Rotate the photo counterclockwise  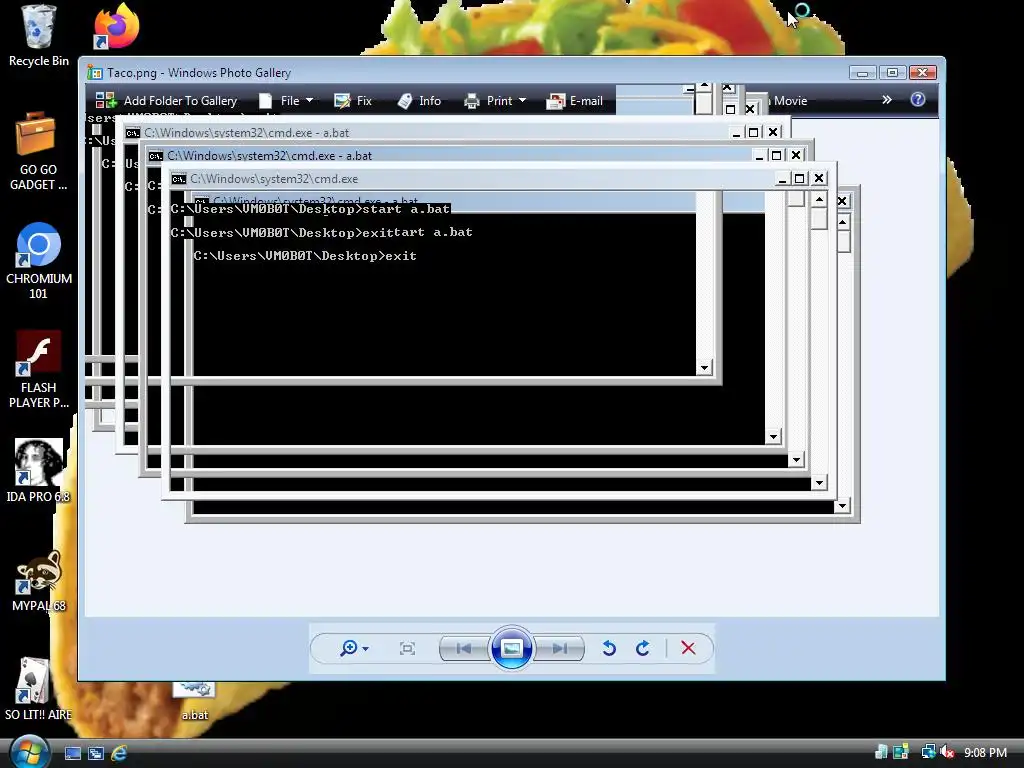[609, 648]
